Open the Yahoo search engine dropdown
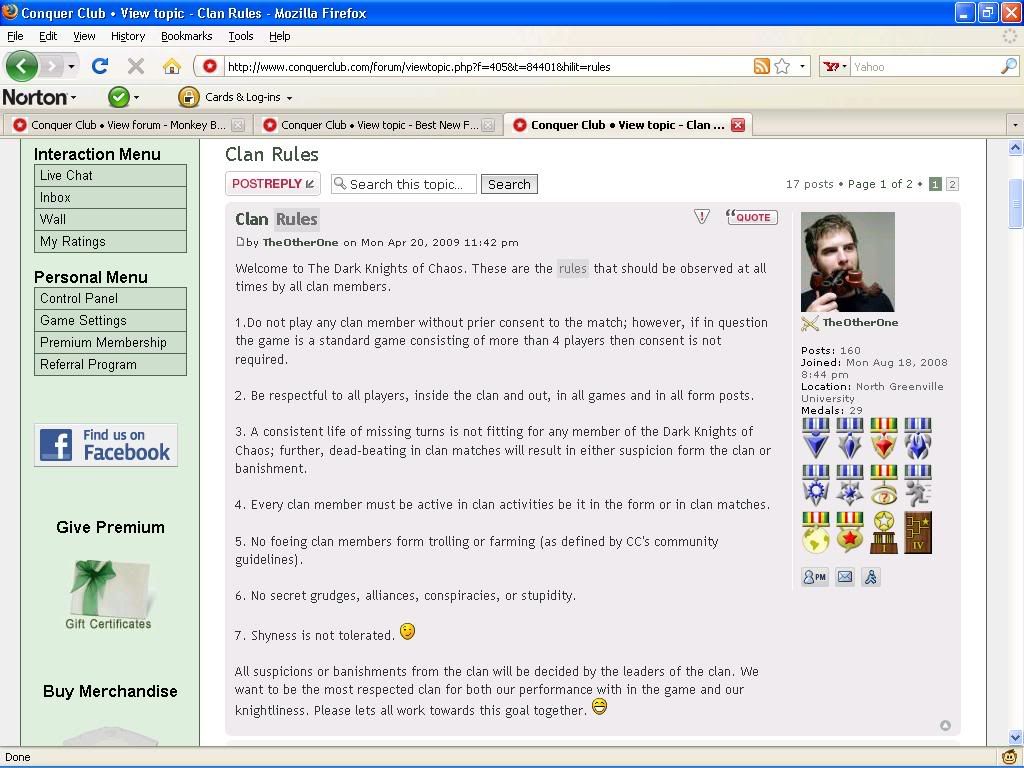 834,67
